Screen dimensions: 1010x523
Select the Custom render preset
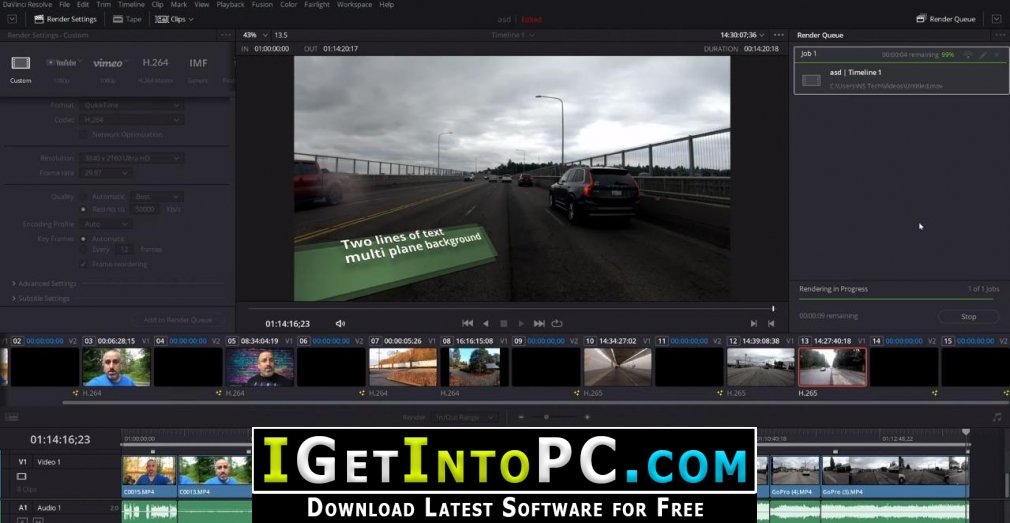tap(21, 70)
